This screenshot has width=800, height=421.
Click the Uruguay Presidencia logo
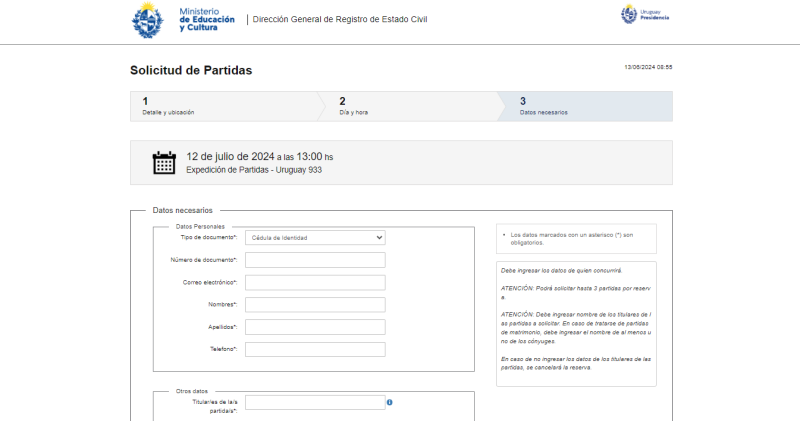[x=645, y=14]
